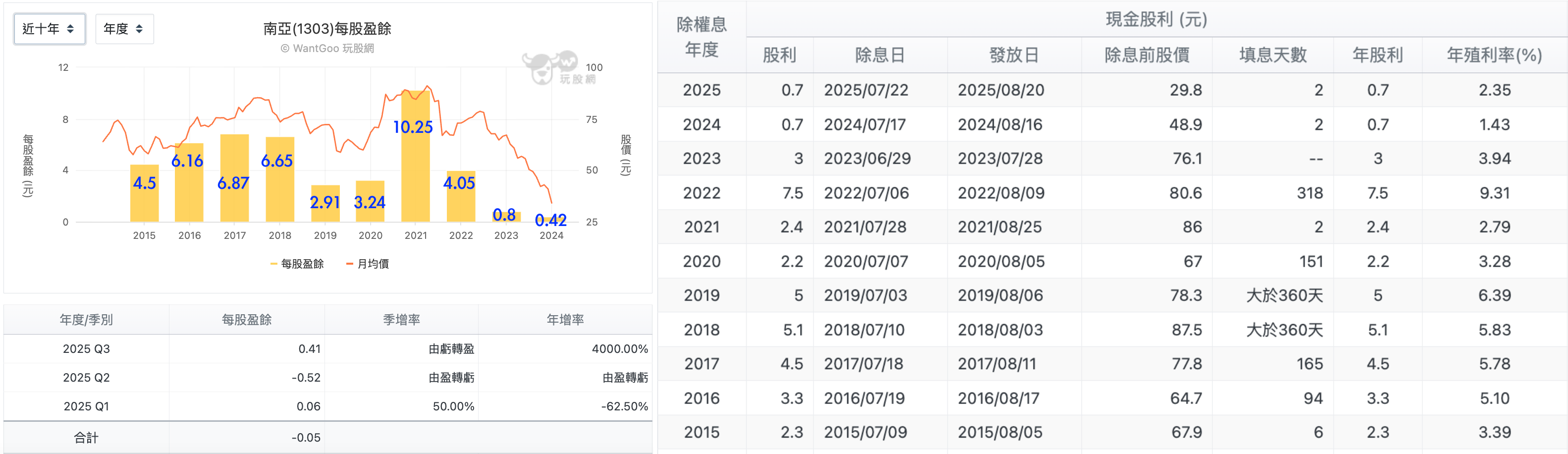The height and width of the screenshot is (454, 1568).
Task: Click ex-dividend date 2025/07/22
Action: pos(866,90)
